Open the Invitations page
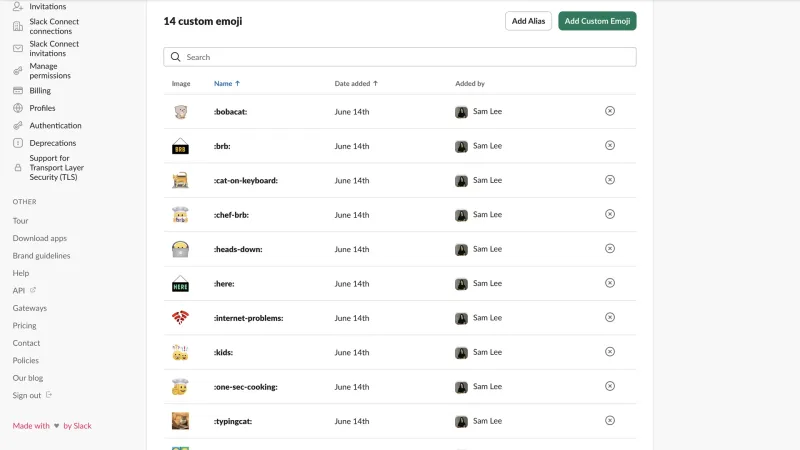 pyautogui.click(x=47, y=6)
